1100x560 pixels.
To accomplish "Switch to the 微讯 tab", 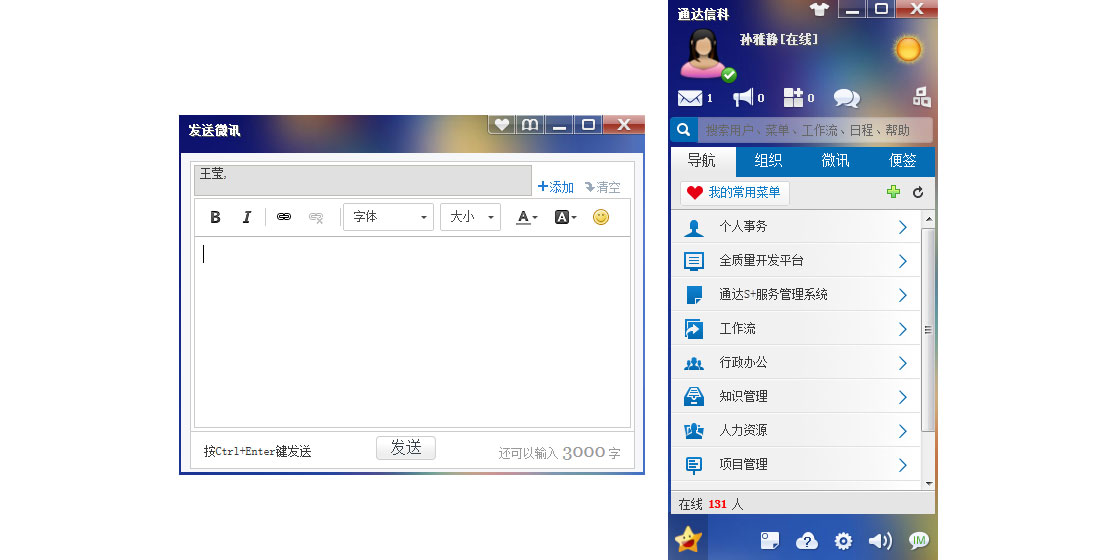I will pos(835,161).
